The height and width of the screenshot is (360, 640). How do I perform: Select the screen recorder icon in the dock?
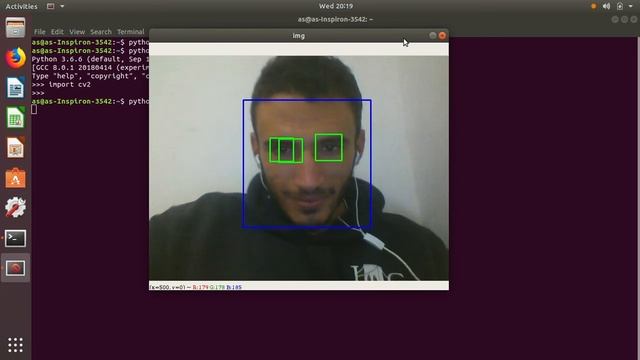15,268
